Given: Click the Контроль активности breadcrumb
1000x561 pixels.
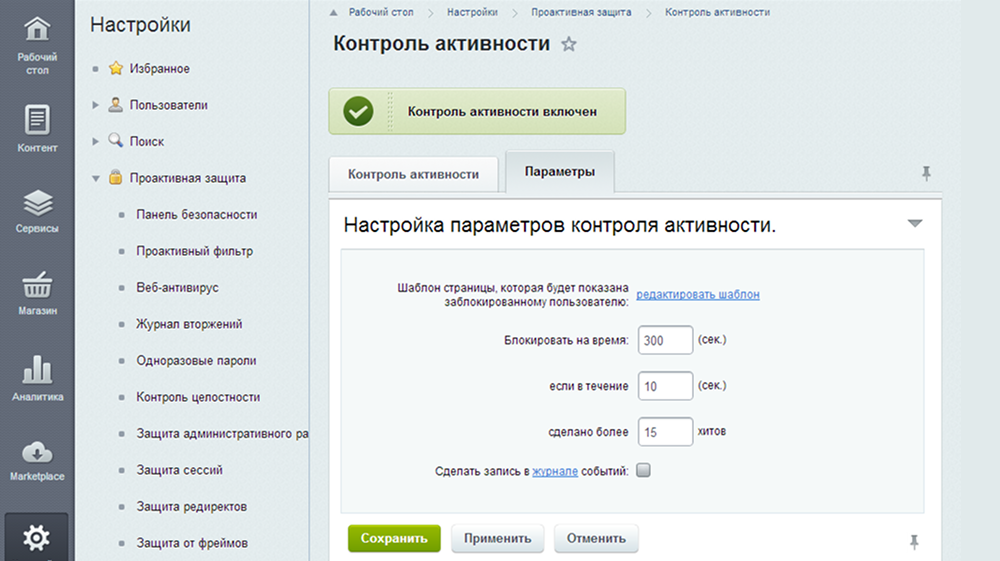Looking at the screenshot, I should point(717,12).
